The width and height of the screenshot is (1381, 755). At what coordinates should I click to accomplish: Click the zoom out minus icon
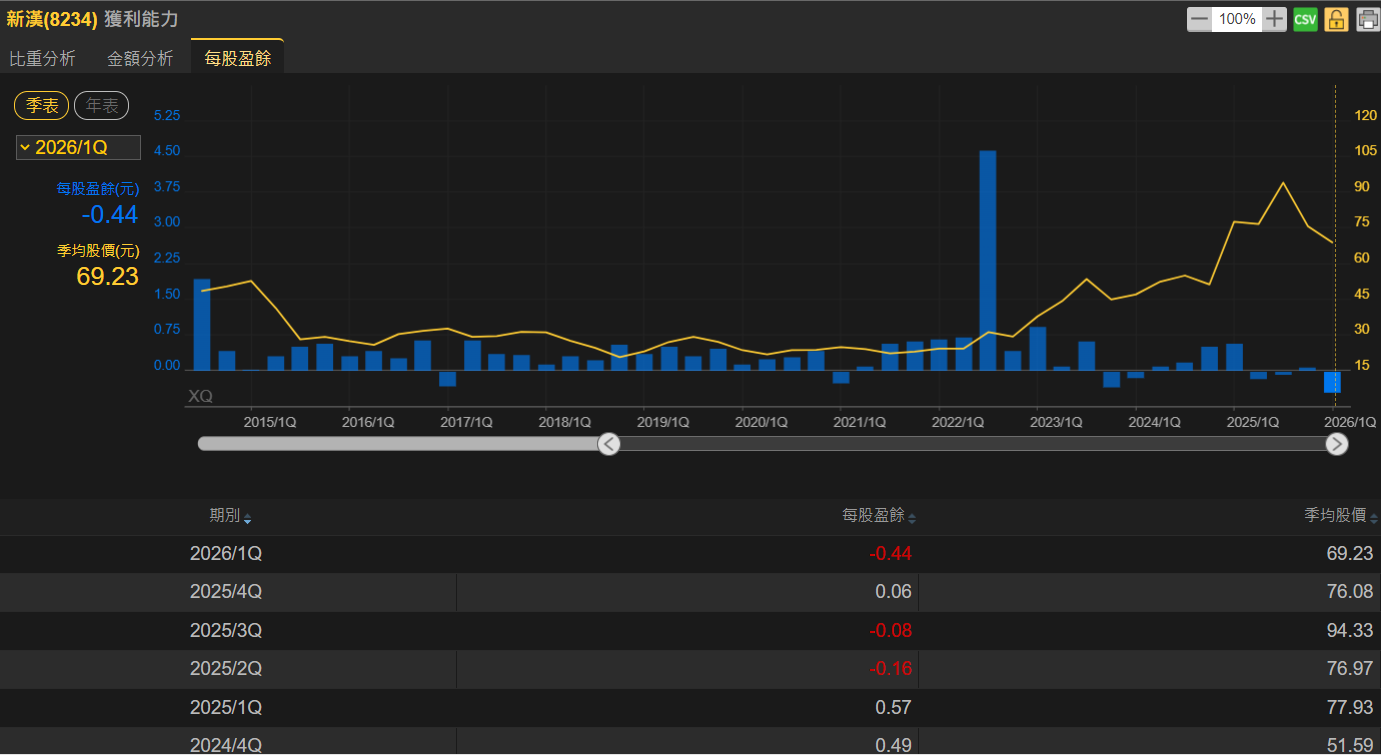pos(1199,19)
